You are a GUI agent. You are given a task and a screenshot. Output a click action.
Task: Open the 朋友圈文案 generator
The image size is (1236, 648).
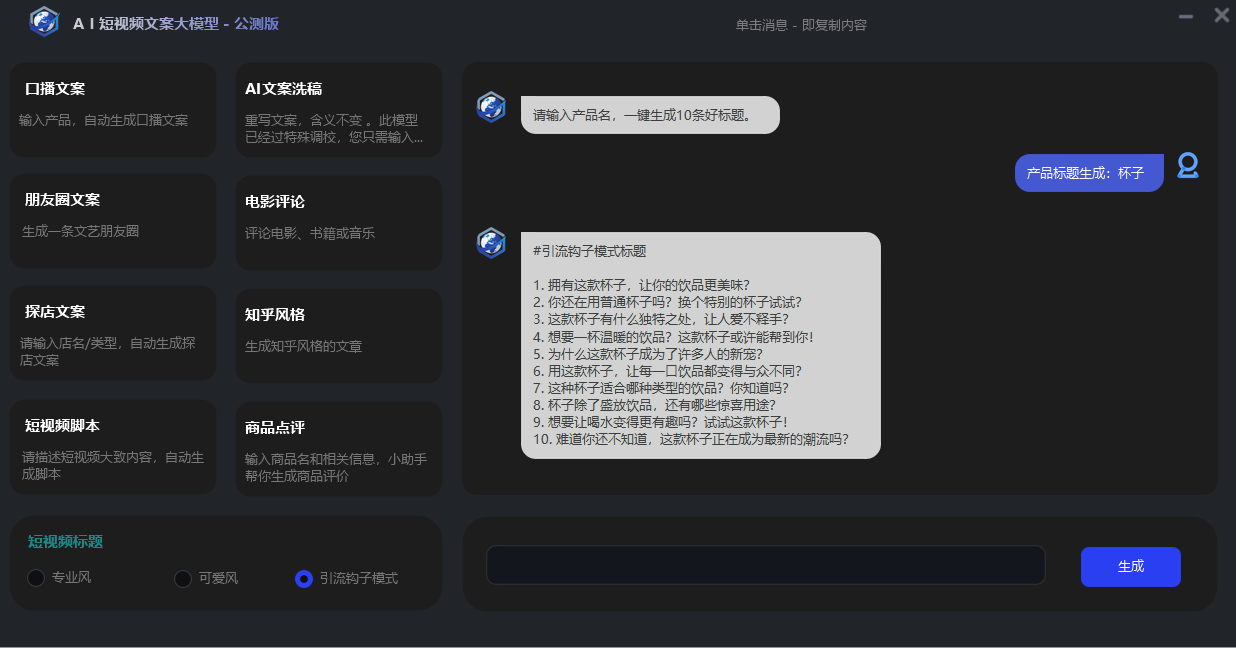click(x=113, y=221)
